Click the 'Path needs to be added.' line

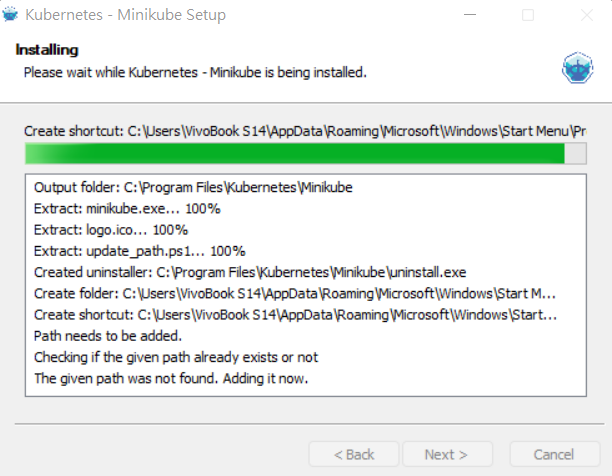(106, 335)
